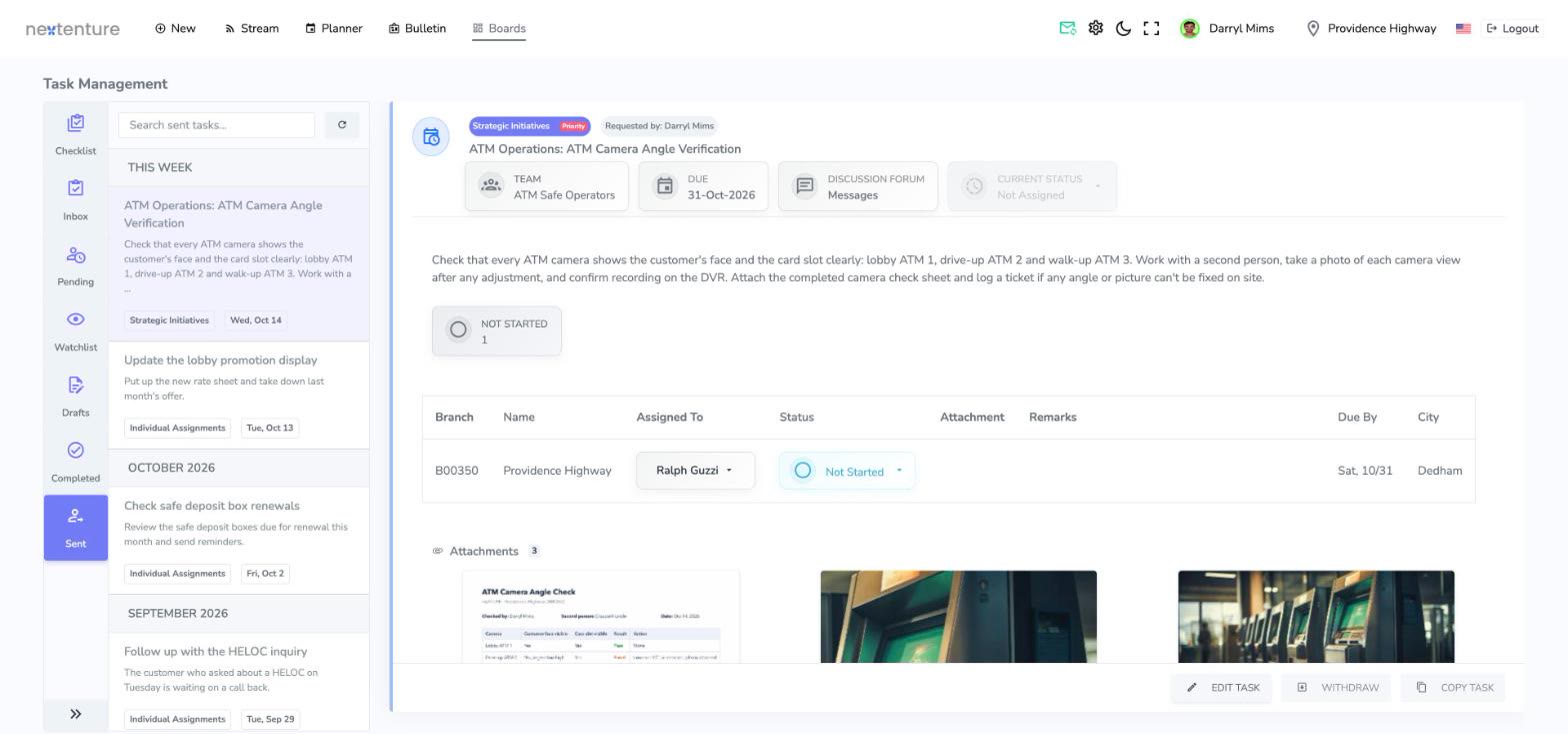Go to the Bulletin menu item
Viewport: 1568px width, 734px height.
(x=417, y=28)
